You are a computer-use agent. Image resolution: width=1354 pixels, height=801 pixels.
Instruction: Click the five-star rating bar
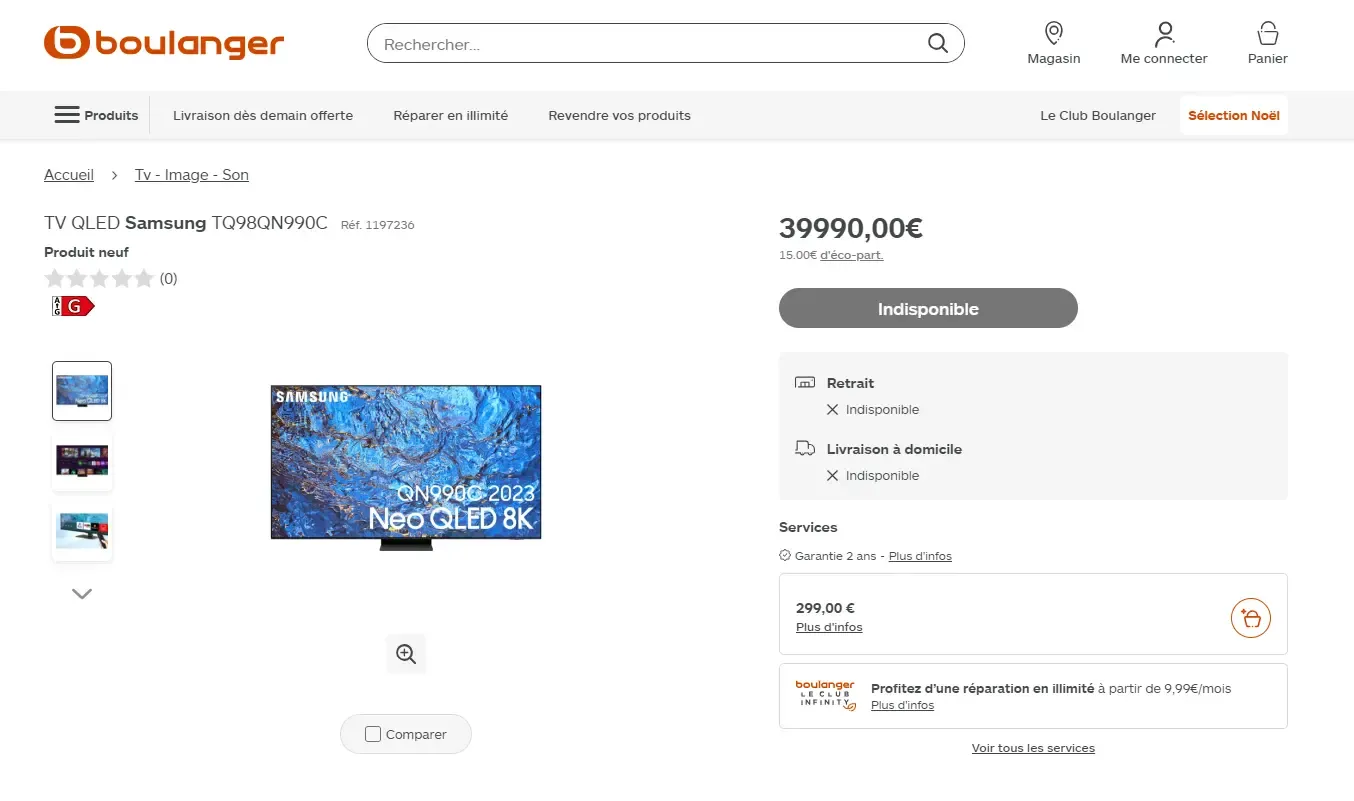99,278
